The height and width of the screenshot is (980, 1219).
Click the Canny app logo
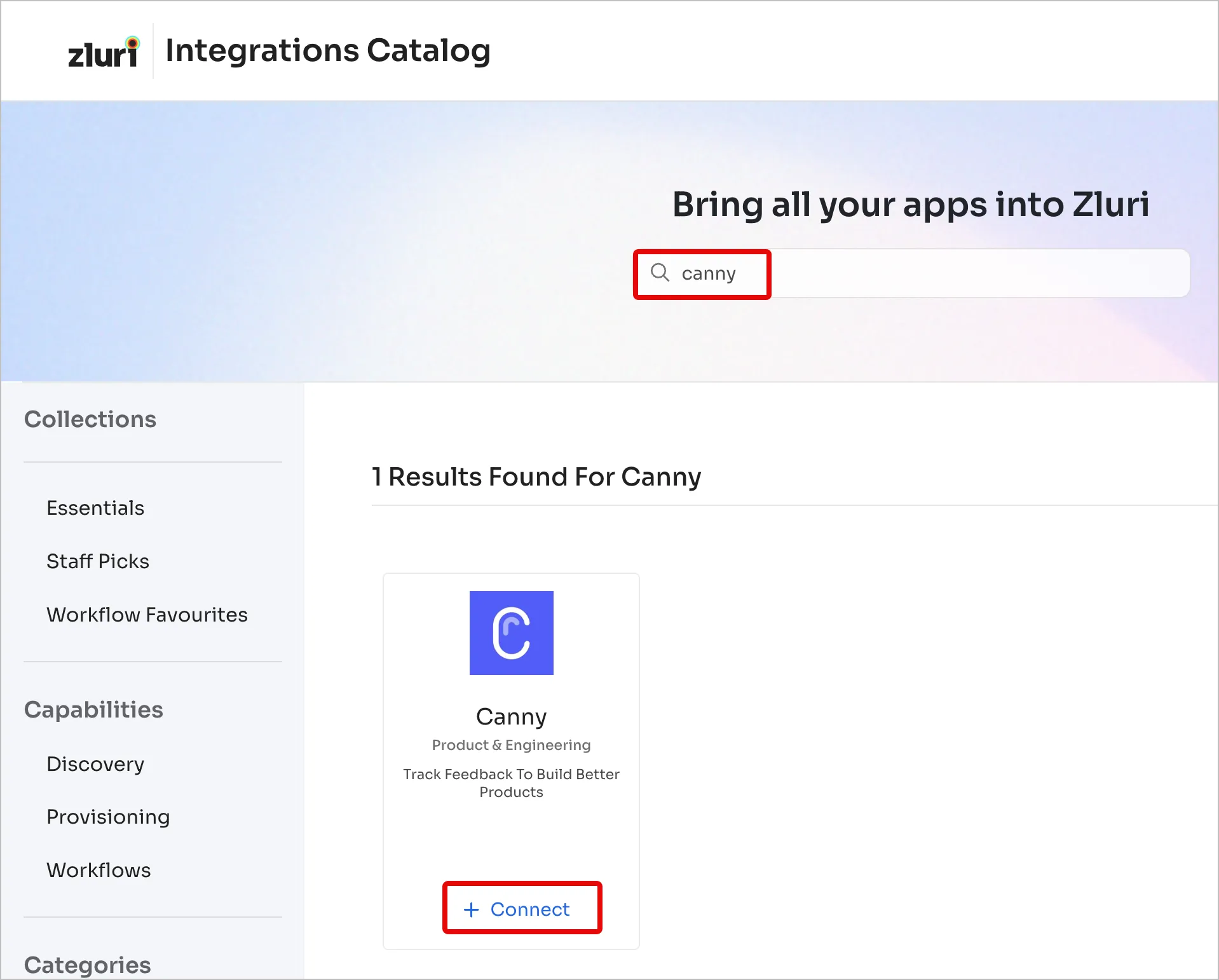[x=511, y=633]
